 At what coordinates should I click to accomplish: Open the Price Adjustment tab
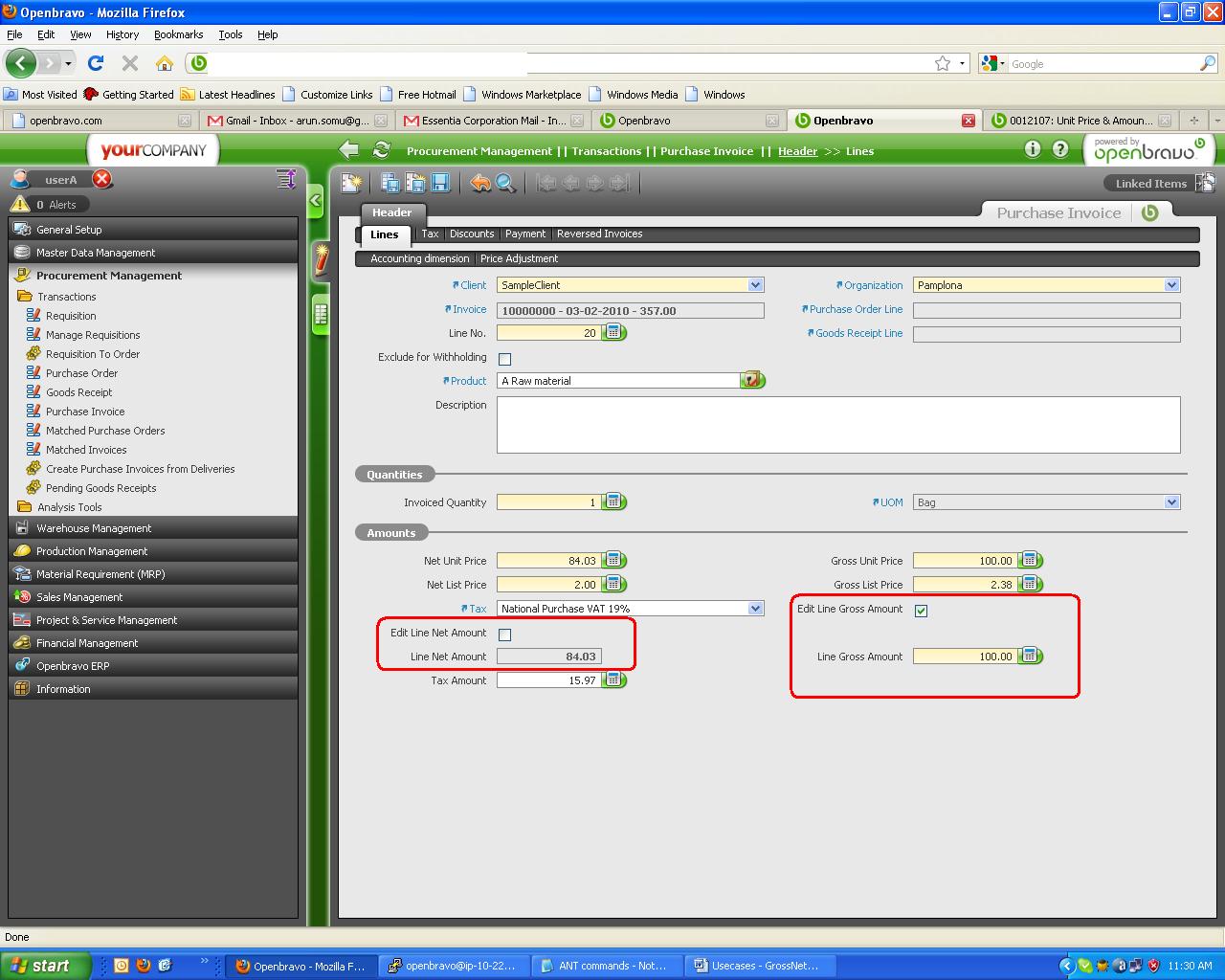520,258
